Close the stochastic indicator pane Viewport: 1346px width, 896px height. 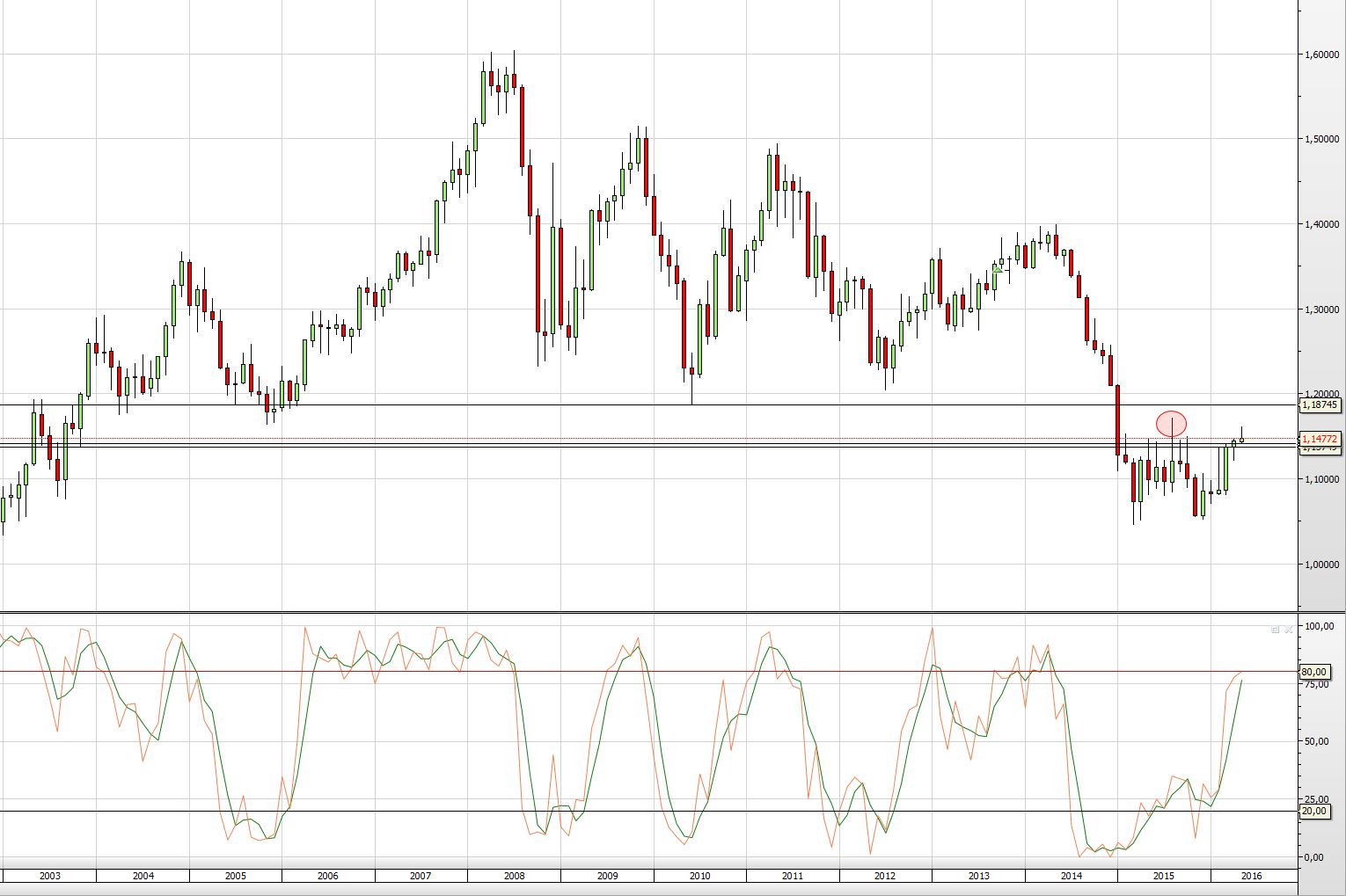[x=1289, y=630]
